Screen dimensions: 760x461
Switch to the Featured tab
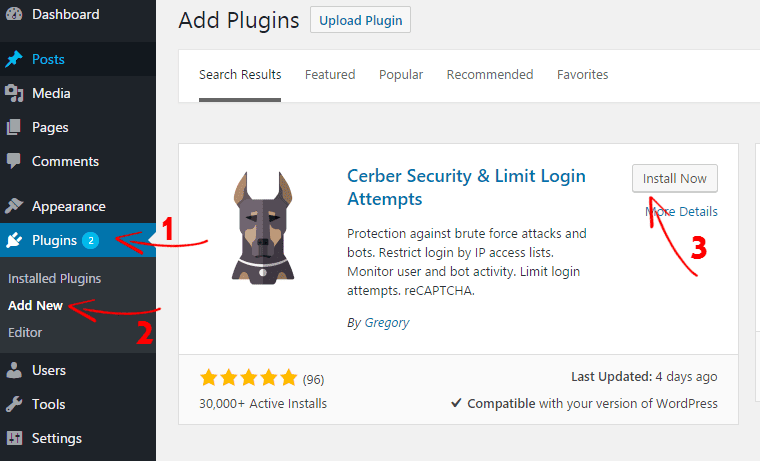coord(330,75)
